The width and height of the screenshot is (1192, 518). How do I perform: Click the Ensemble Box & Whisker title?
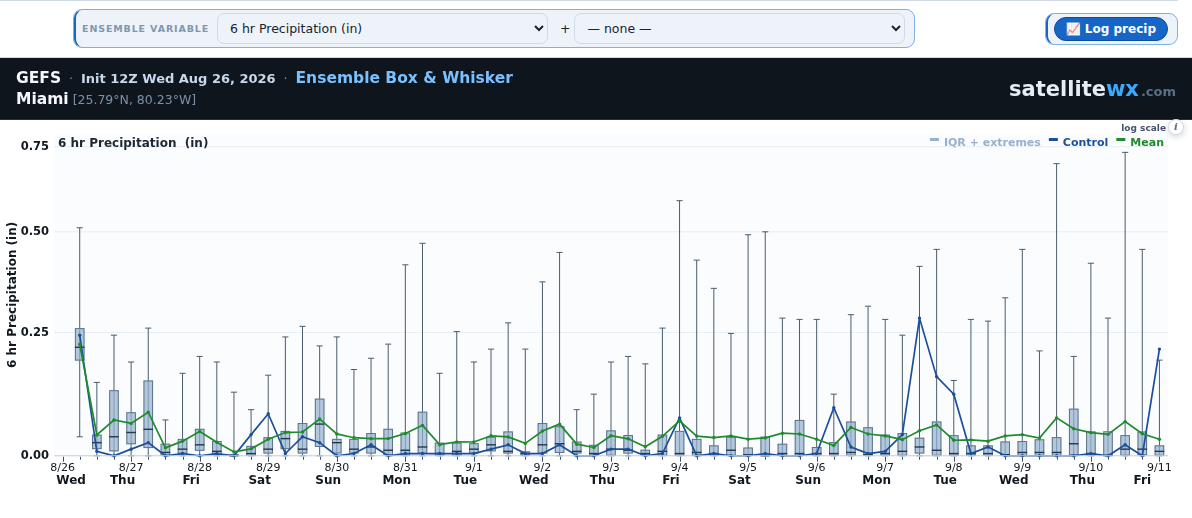pos(404,78)
